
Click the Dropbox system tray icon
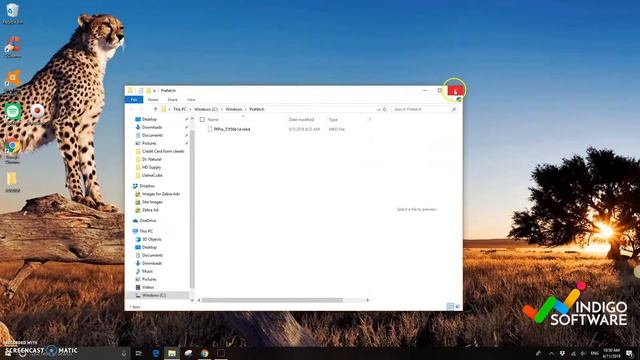pos(562,353)
